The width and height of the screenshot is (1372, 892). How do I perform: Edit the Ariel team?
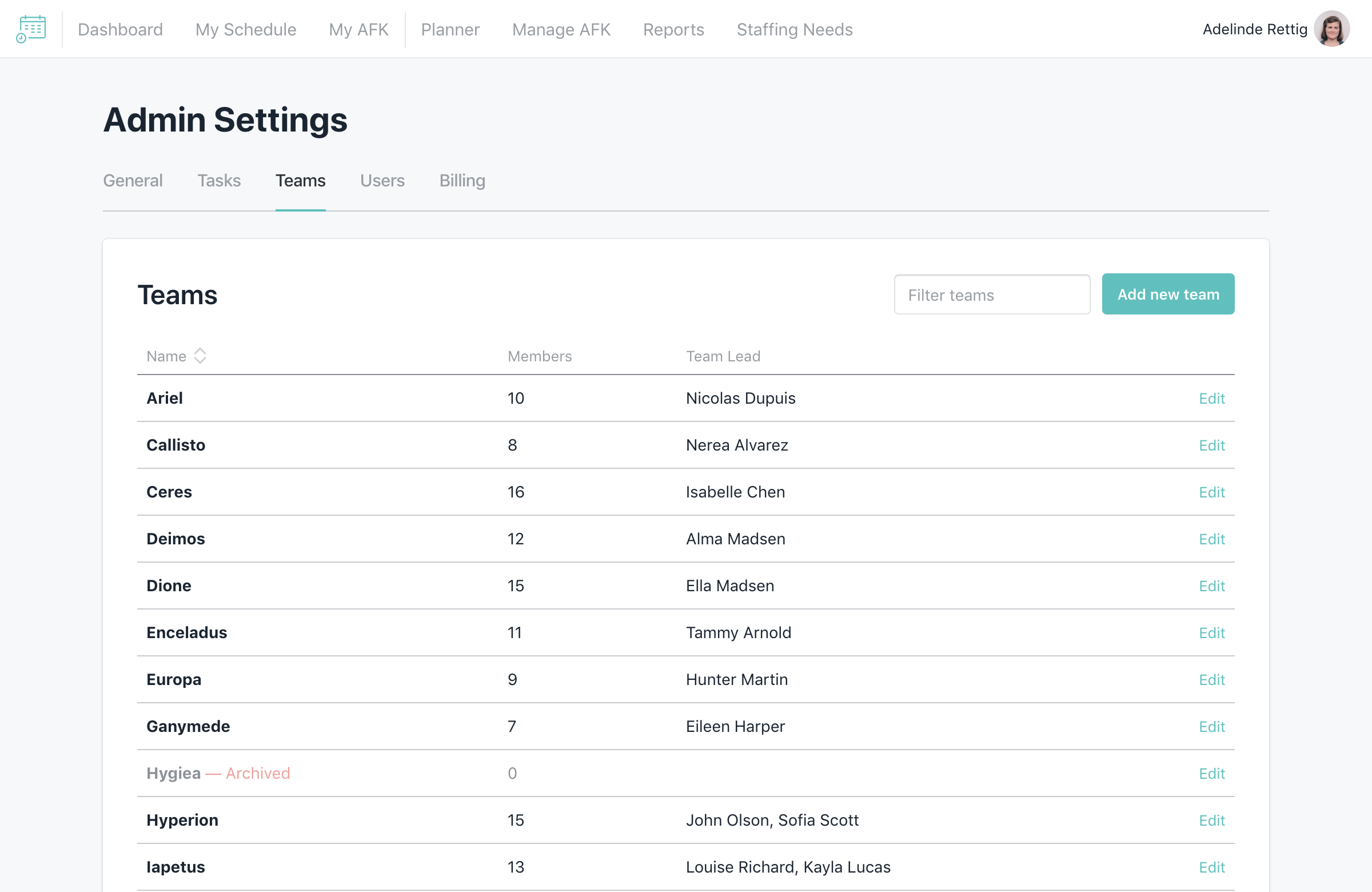coord(1211,398)
